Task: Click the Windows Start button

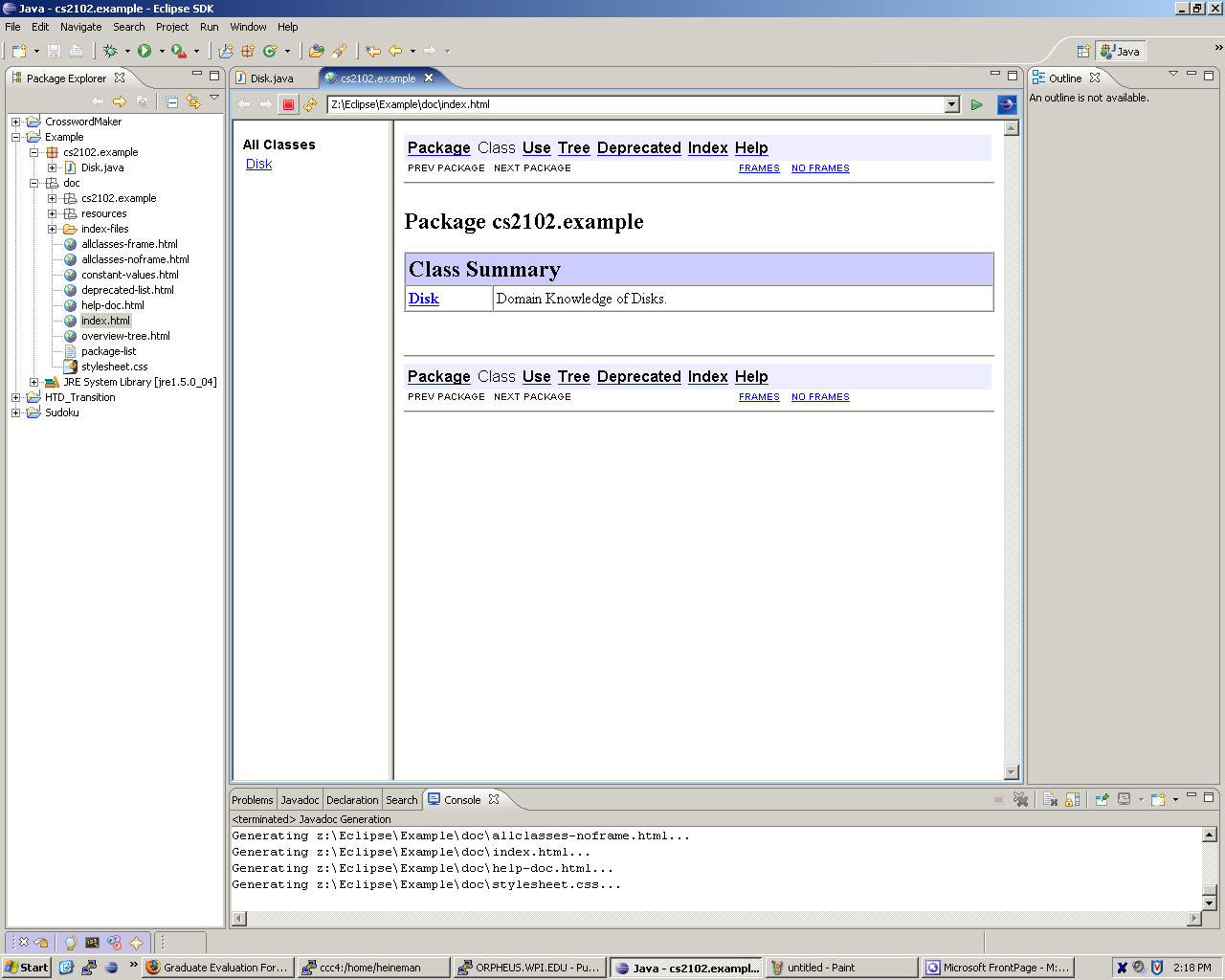Action: [26, 968]
